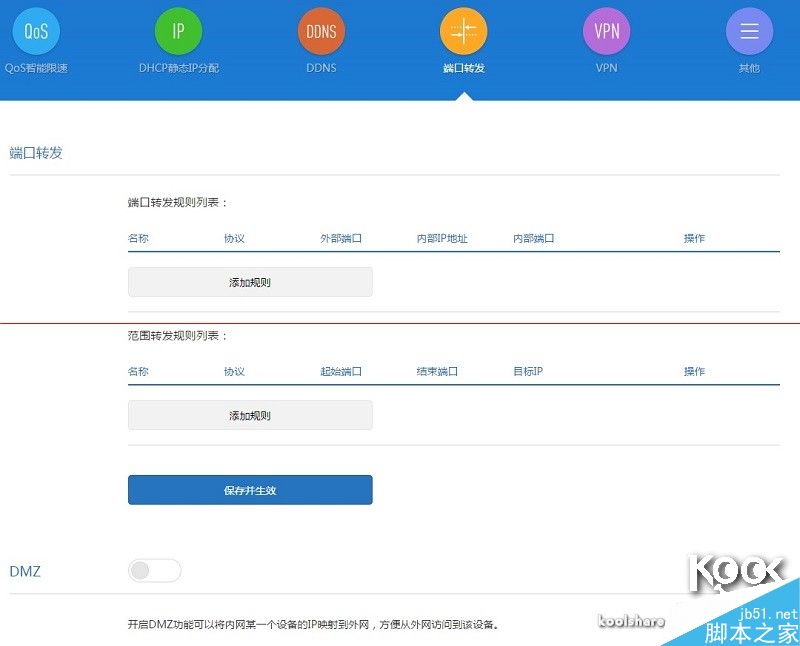Click the DHCP静态IP分配 label
The image size is (800, 646).
pos(179,68)
